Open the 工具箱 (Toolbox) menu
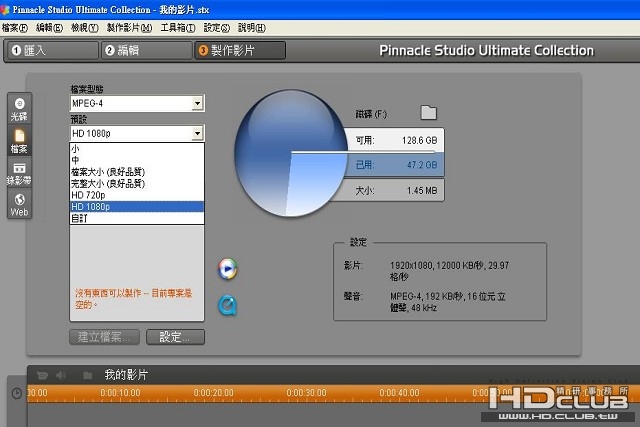 (178, 28)
